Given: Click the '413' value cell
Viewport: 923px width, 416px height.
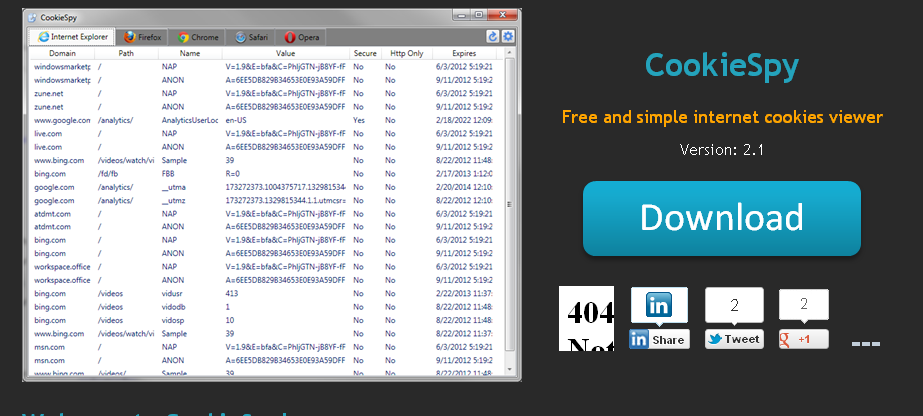Looking at the screenshot, I should click(x=231, y=294).
